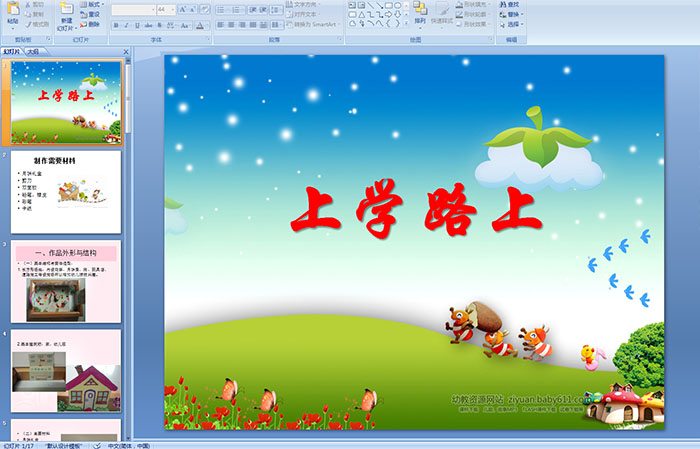Image resolution: width=700 pixels, height=449 pixels.
Task: Select the Format Painter (格式刷) brush
Action: (x=37, y=24)
